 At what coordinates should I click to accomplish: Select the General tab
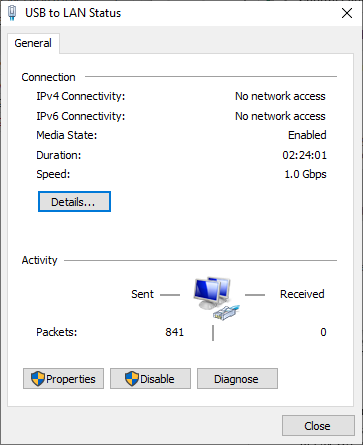pyautogui.click(x=33, y=43)
